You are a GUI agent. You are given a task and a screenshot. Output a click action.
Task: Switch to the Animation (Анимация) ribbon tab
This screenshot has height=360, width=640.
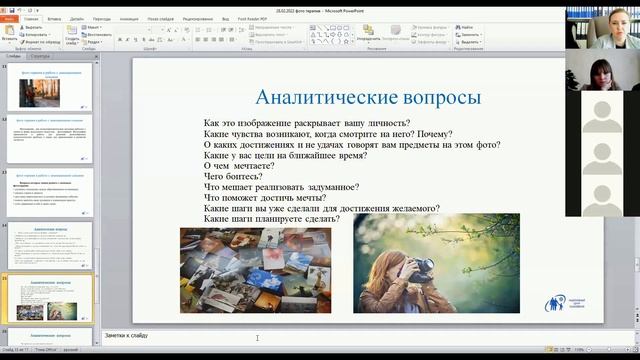pyautogui.click(x=129, y=19)
